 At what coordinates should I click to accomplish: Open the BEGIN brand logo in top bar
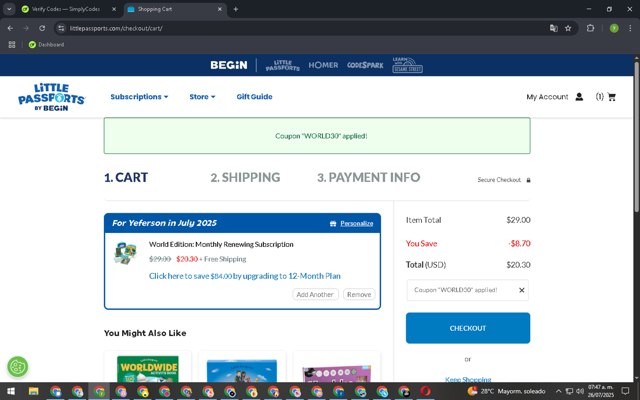[229, 65]
